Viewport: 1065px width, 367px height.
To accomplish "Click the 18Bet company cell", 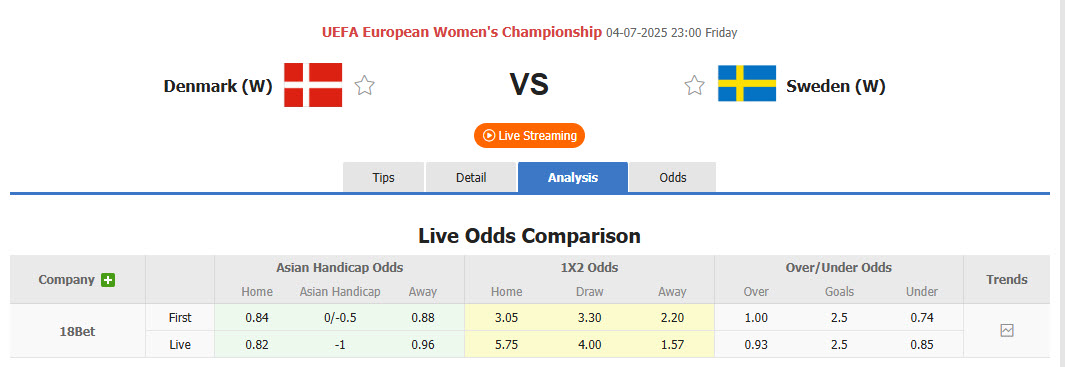I will coord(77,331).
